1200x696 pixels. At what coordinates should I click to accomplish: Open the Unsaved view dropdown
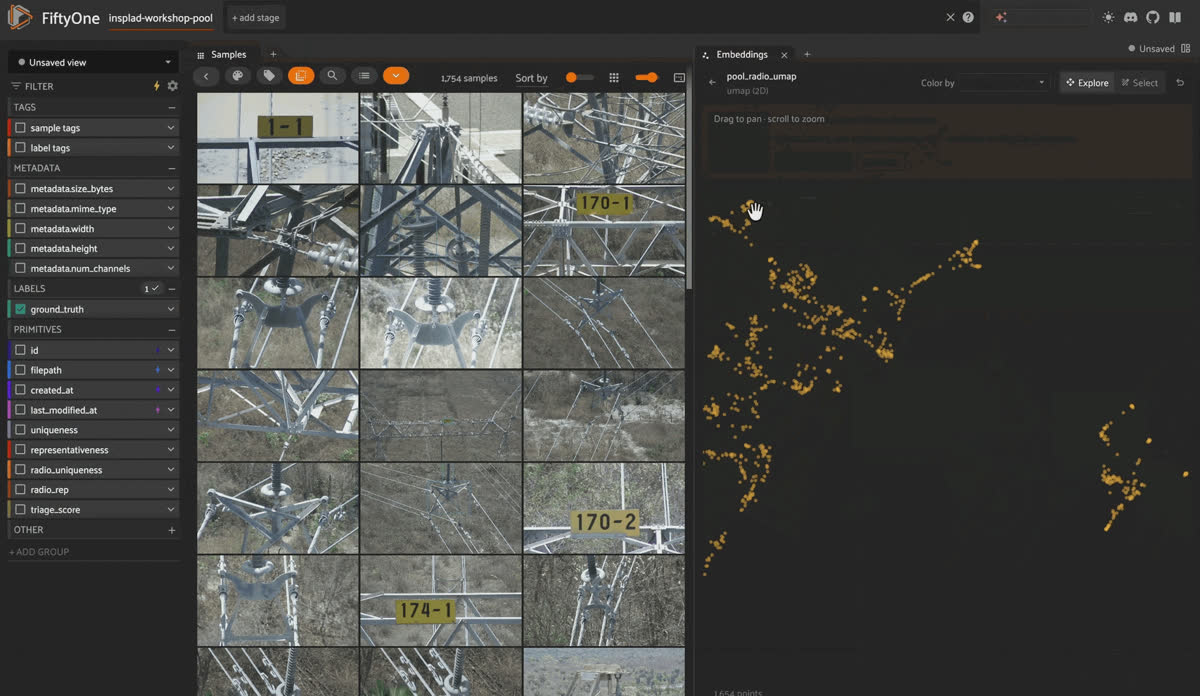(x=93, y=62)
